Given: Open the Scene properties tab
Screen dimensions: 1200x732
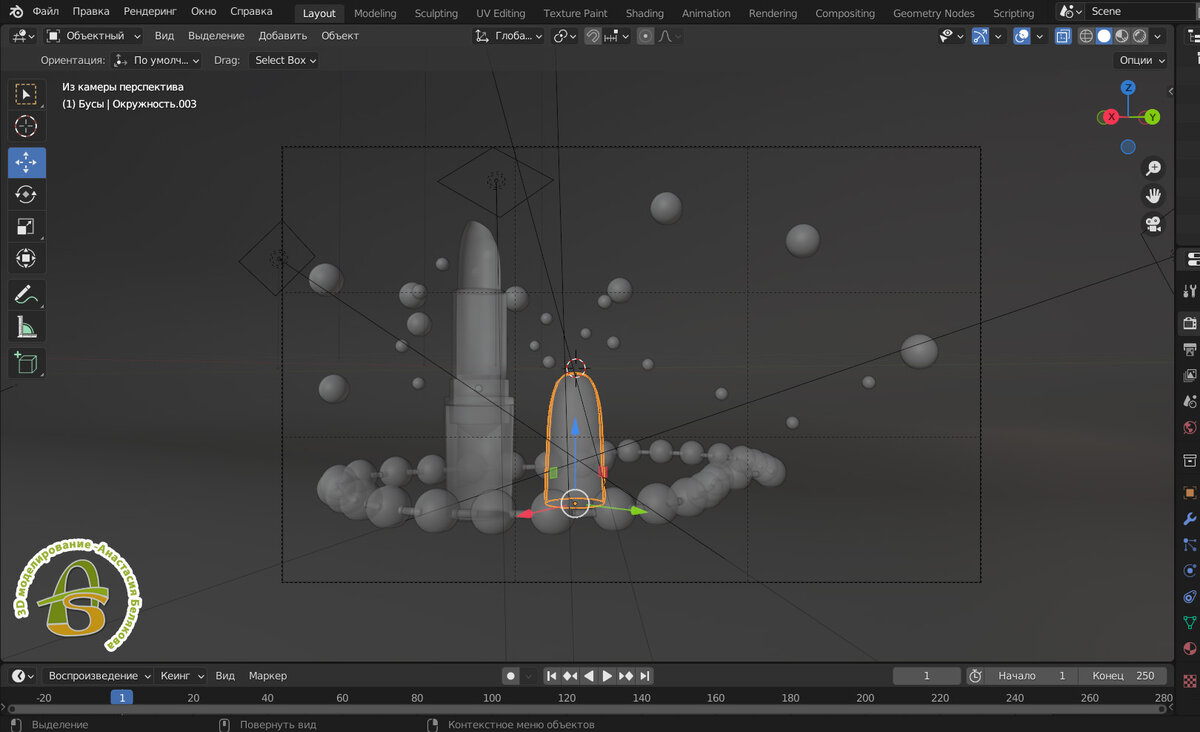Looking at the screenshot, I should point(1190,402).
